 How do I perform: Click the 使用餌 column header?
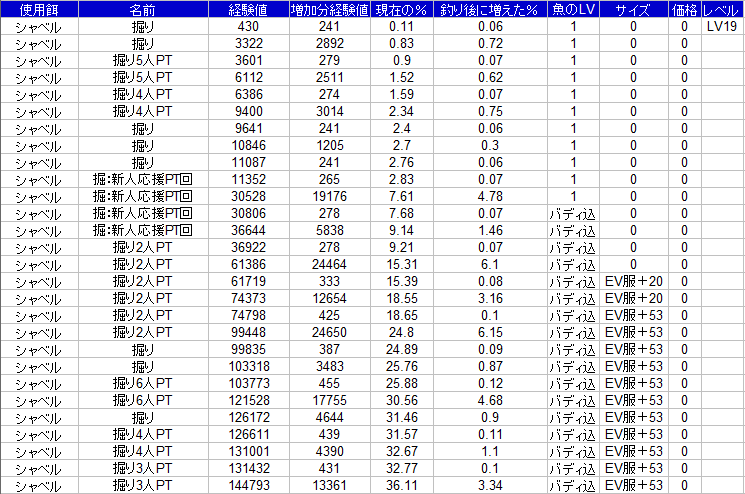(x=38, y=9)
